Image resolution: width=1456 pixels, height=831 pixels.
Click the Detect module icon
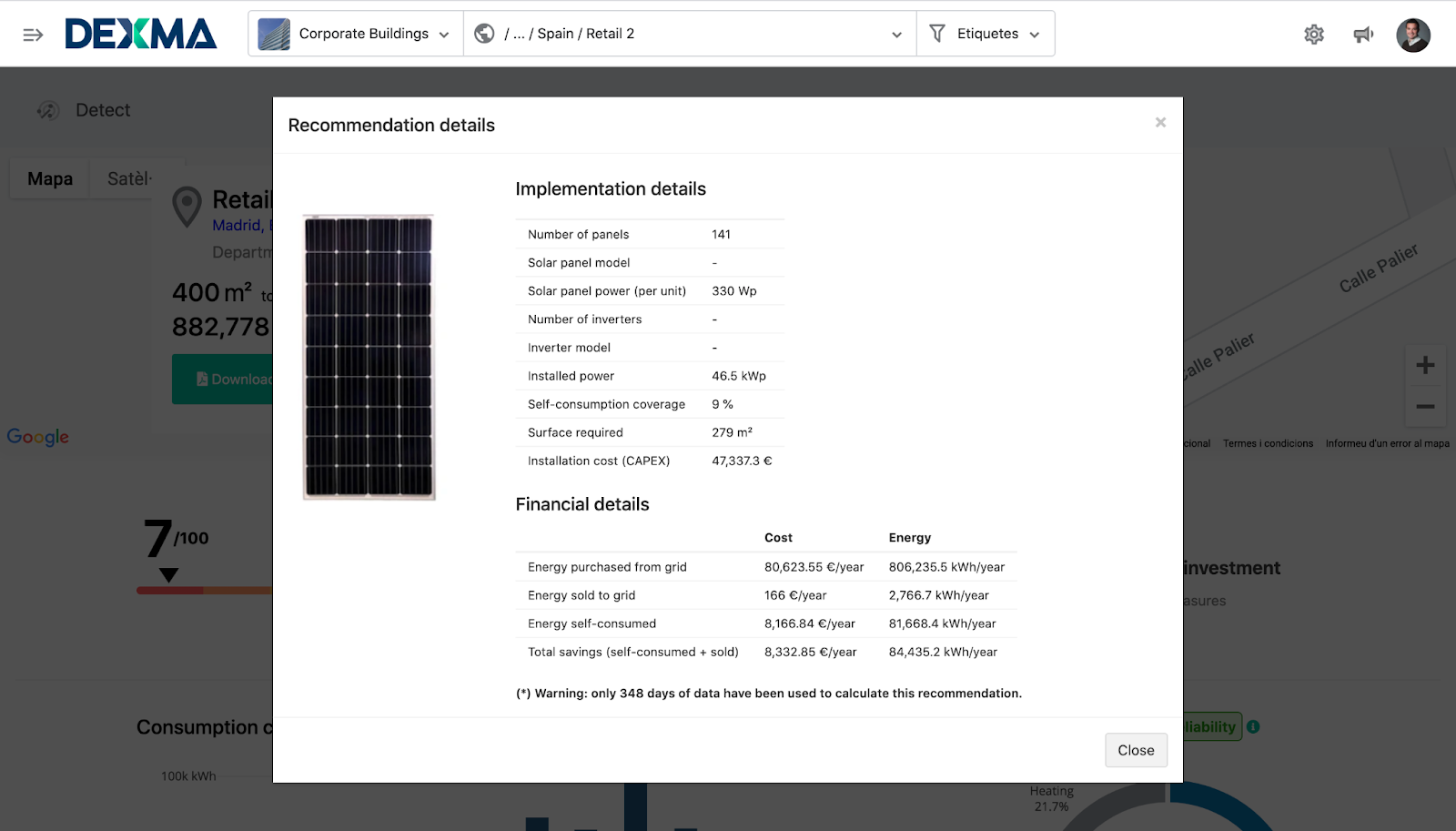[48, 110]
